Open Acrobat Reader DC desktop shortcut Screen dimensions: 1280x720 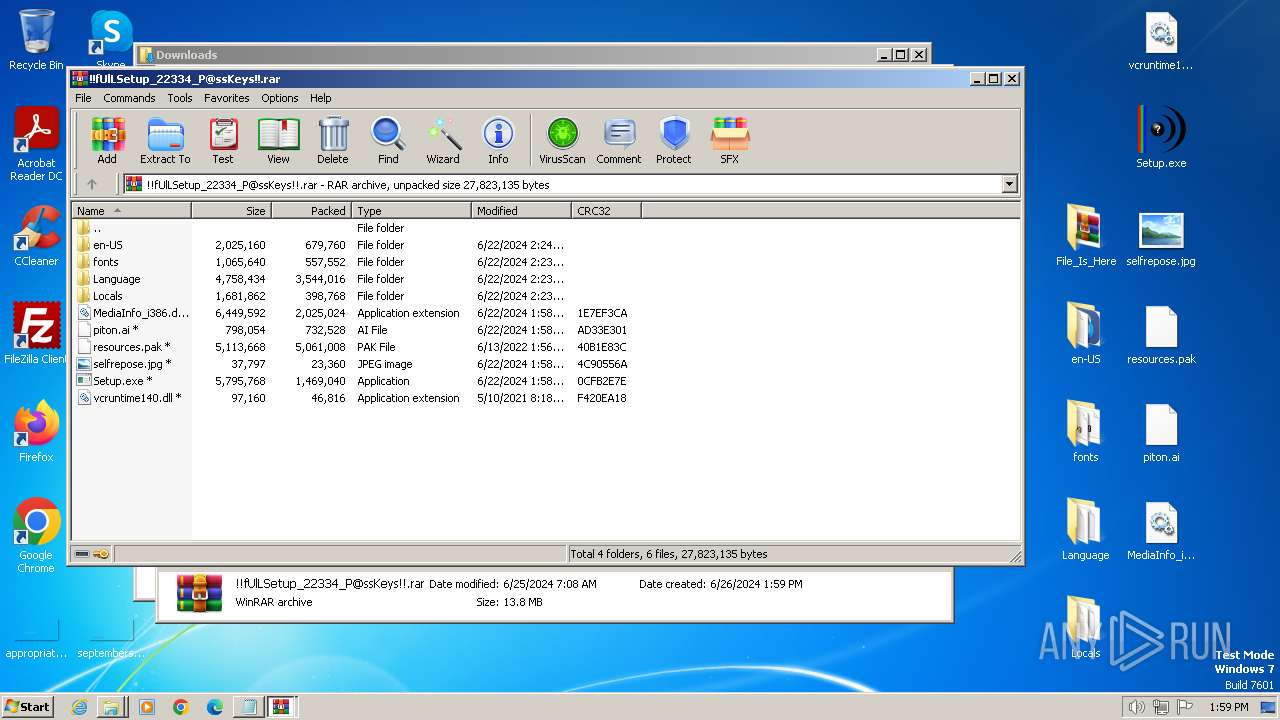36,145
